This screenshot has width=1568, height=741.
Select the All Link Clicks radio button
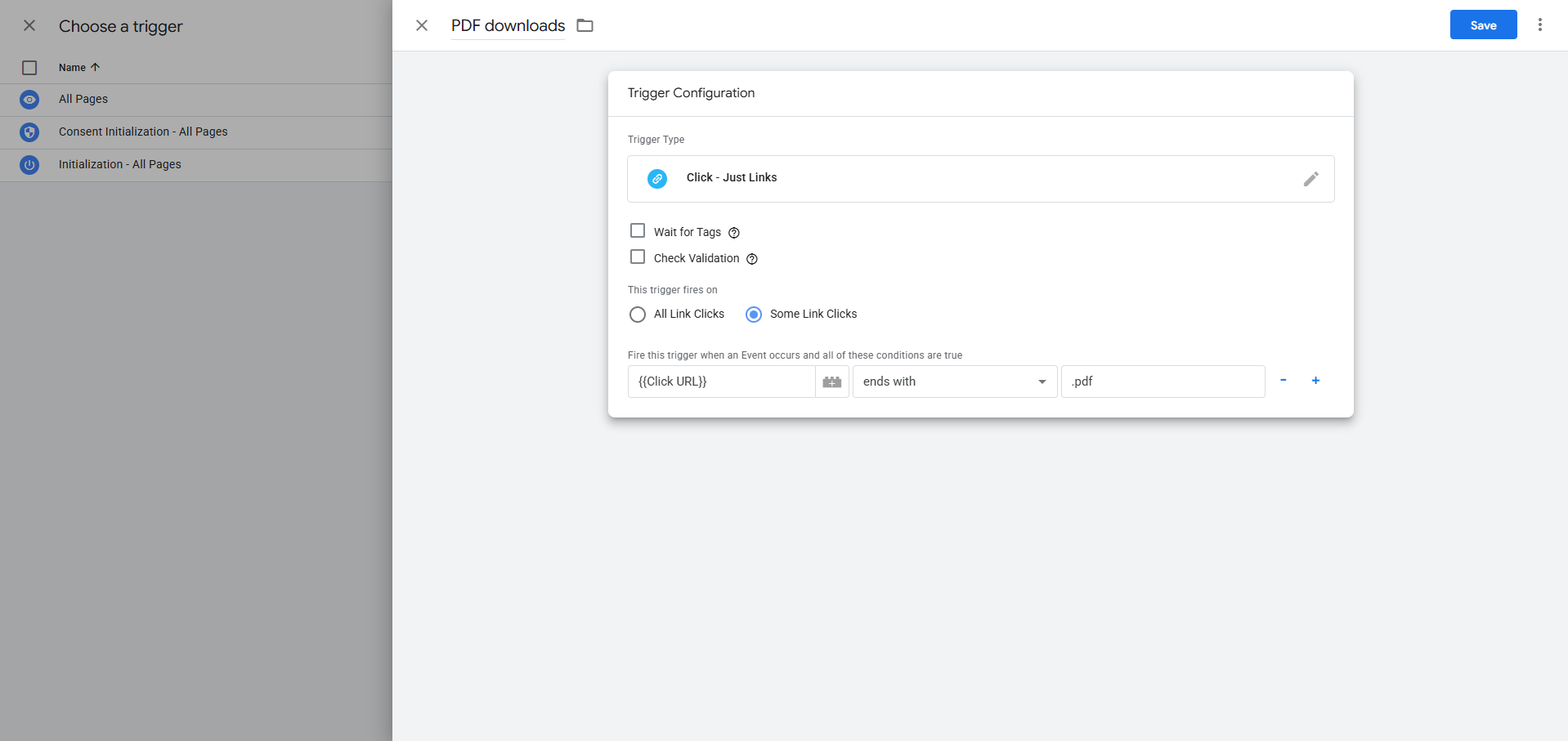[638, 315]
